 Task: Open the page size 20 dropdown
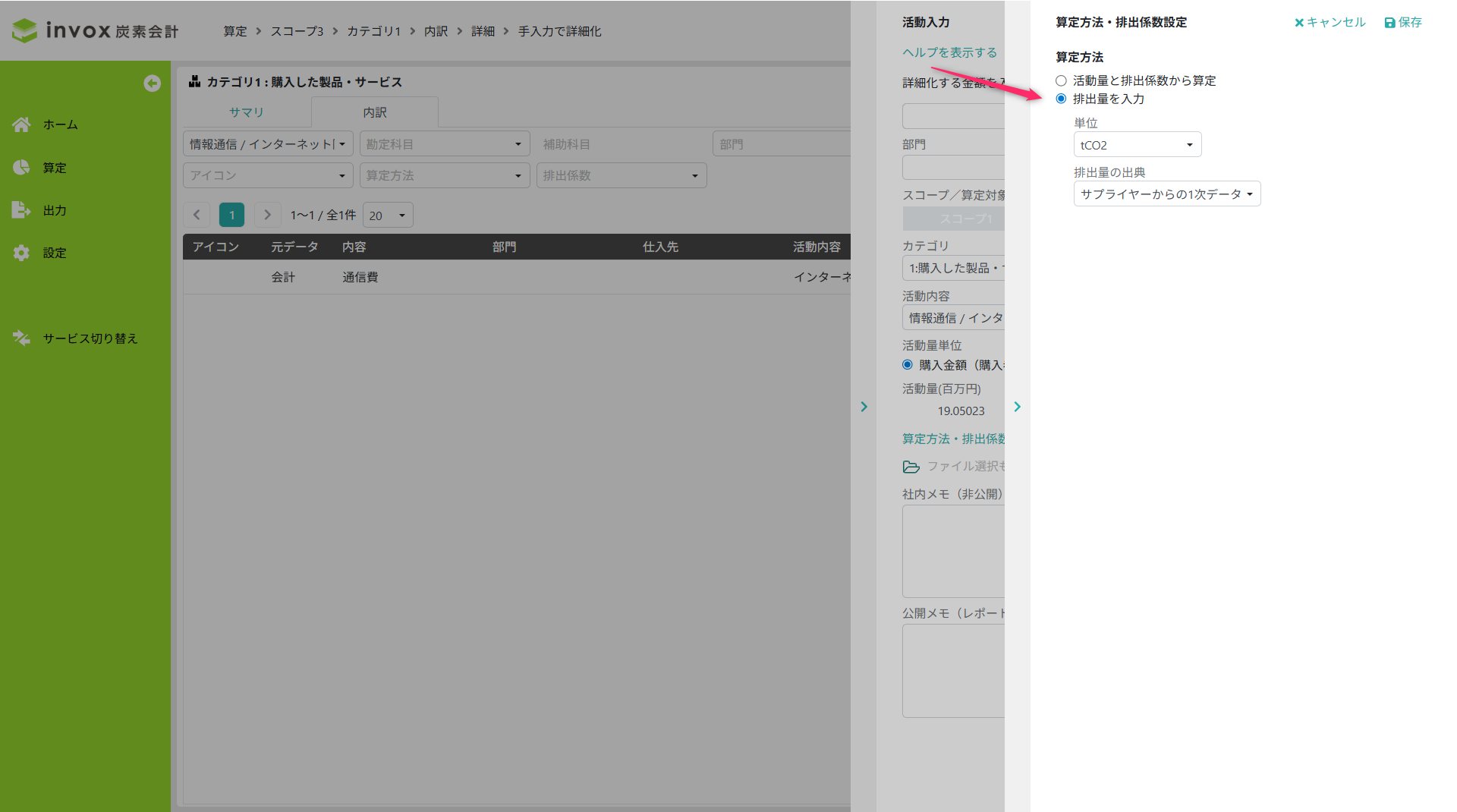[x=388, y=215]
